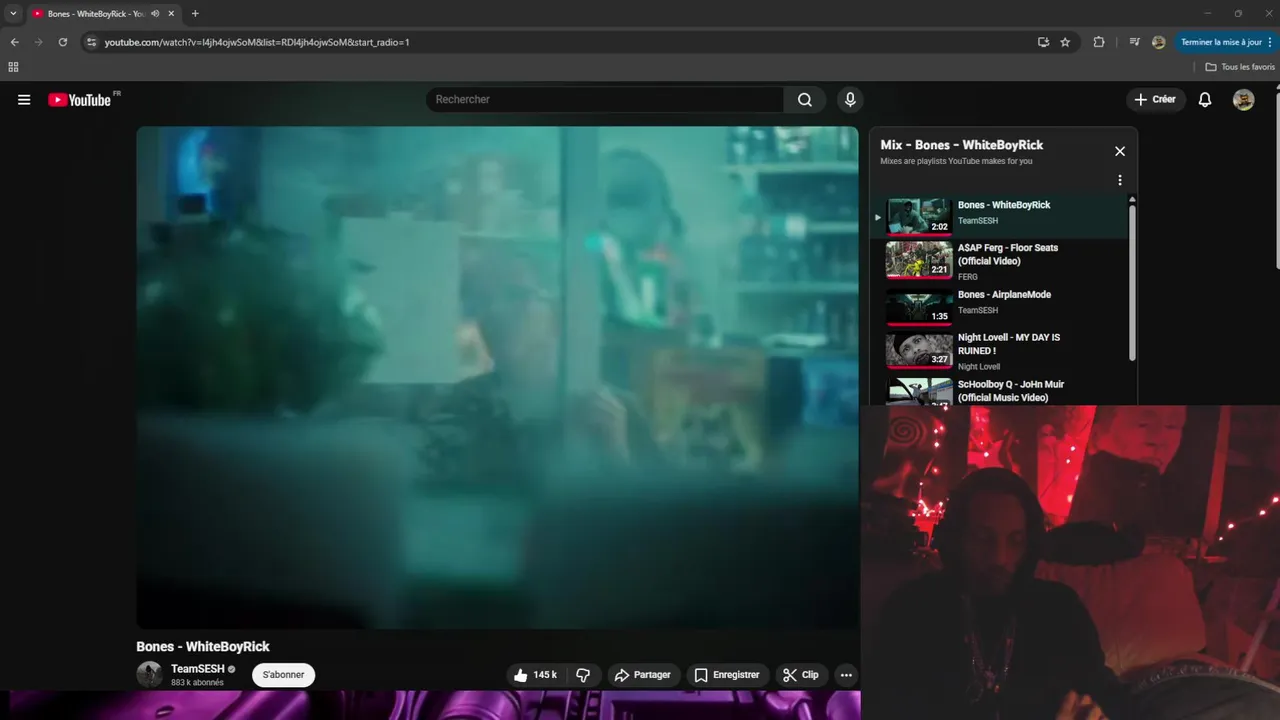Viewport: 1280px width, 720px height.
Task: Go back in browser history
Action: pos(14,42)
